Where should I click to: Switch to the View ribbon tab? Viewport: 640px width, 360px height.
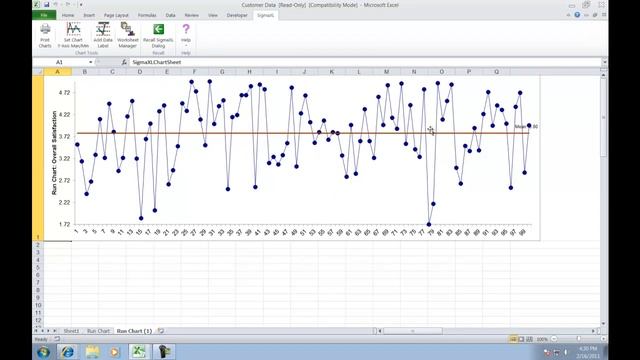click(213, 15)
